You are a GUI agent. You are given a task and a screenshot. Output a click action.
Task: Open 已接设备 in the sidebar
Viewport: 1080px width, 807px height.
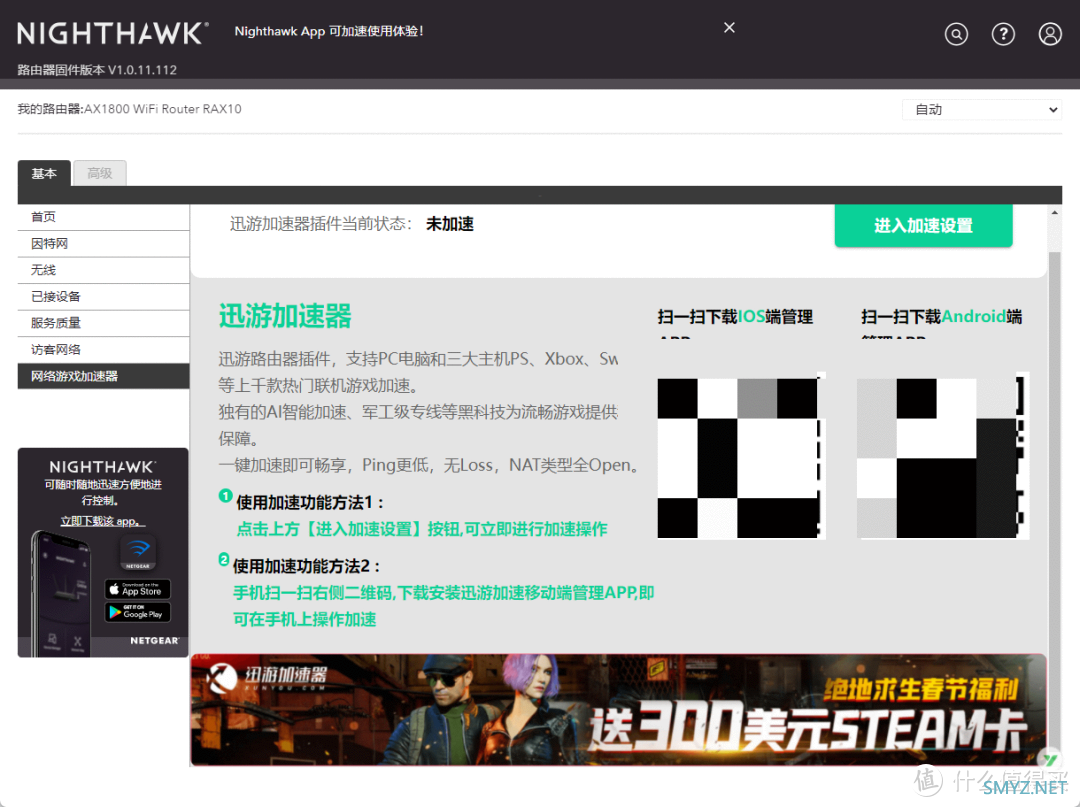coord(103,297)
